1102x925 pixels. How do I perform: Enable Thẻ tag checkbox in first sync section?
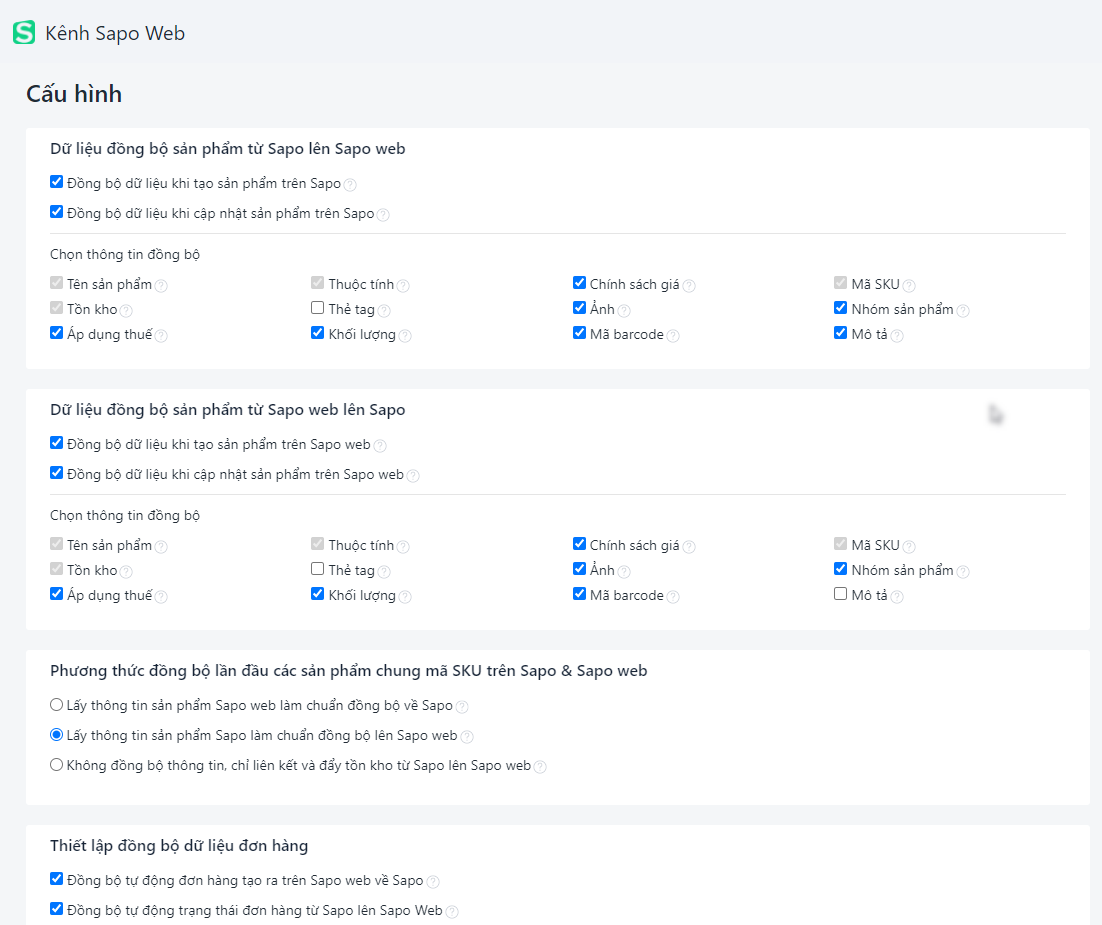(x=318, y=308)
